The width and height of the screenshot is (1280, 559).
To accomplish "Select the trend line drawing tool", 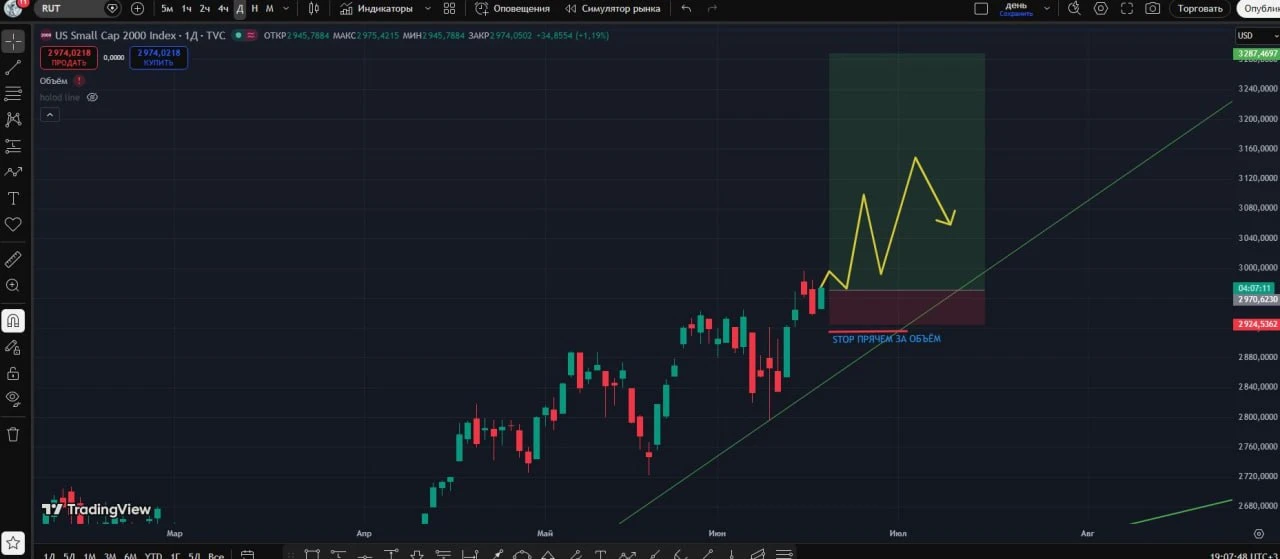I will click(13, 68).
